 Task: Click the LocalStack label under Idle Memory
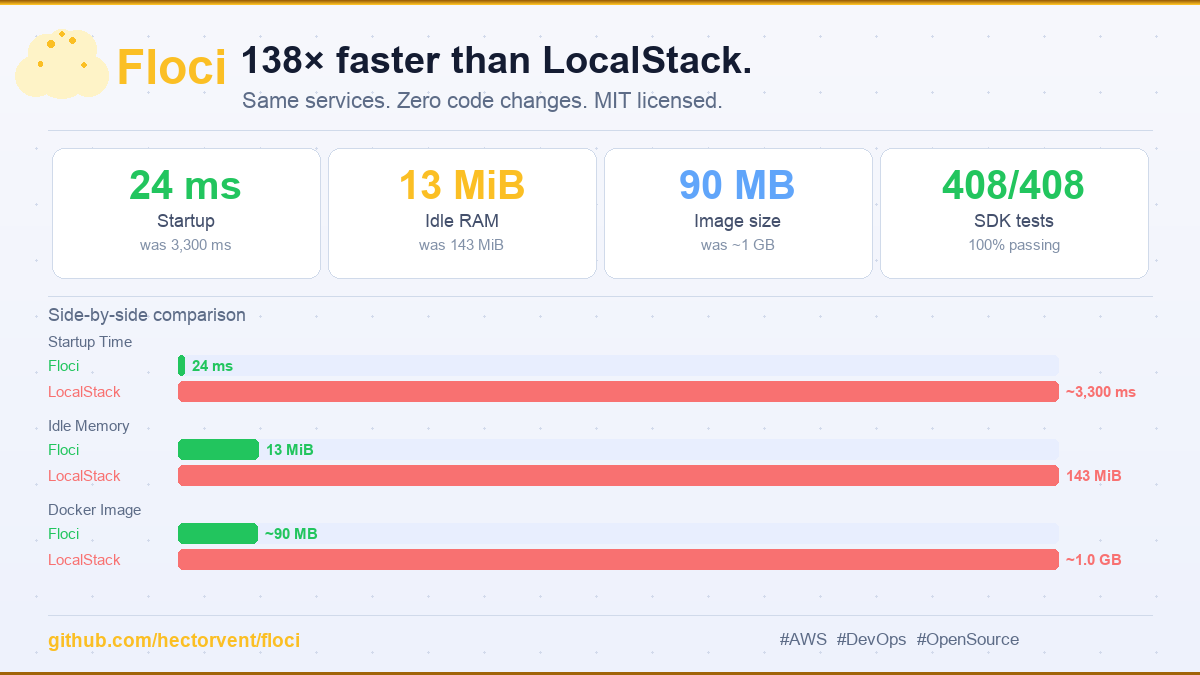pyautogui.click(x=84, y=476)
